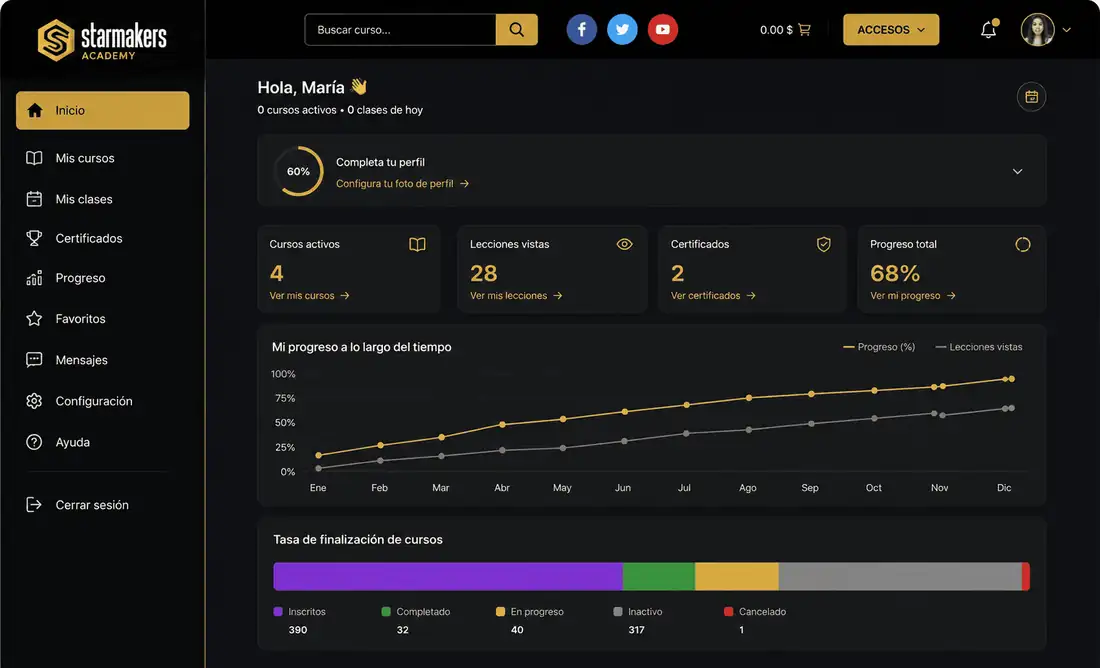Open the notifications bell
Screen dimensions: 1100x668
click(988, 29)
